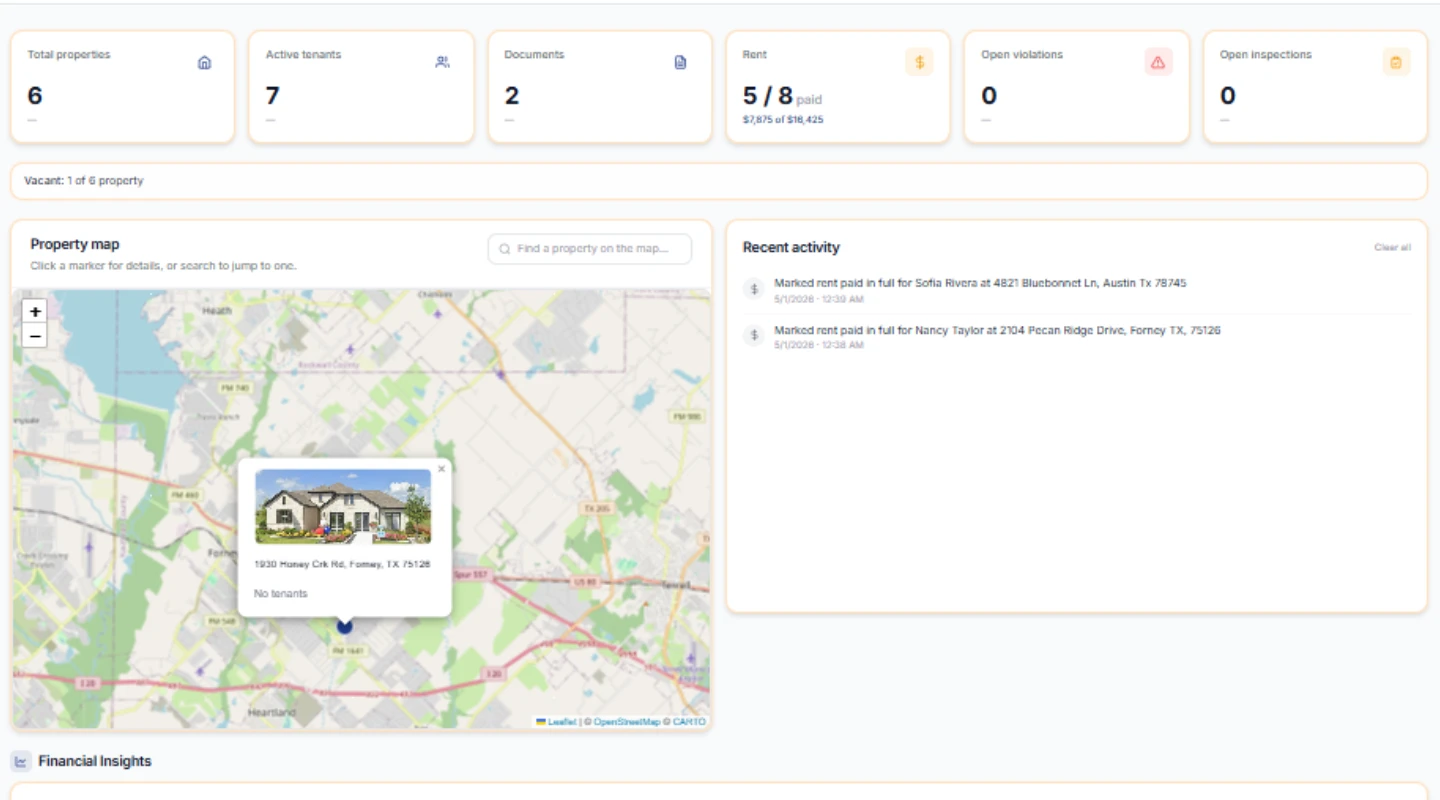This screenshot has height=800, width=1440.
Task: Click the Recent activity heading
Action: pos(791,247)
